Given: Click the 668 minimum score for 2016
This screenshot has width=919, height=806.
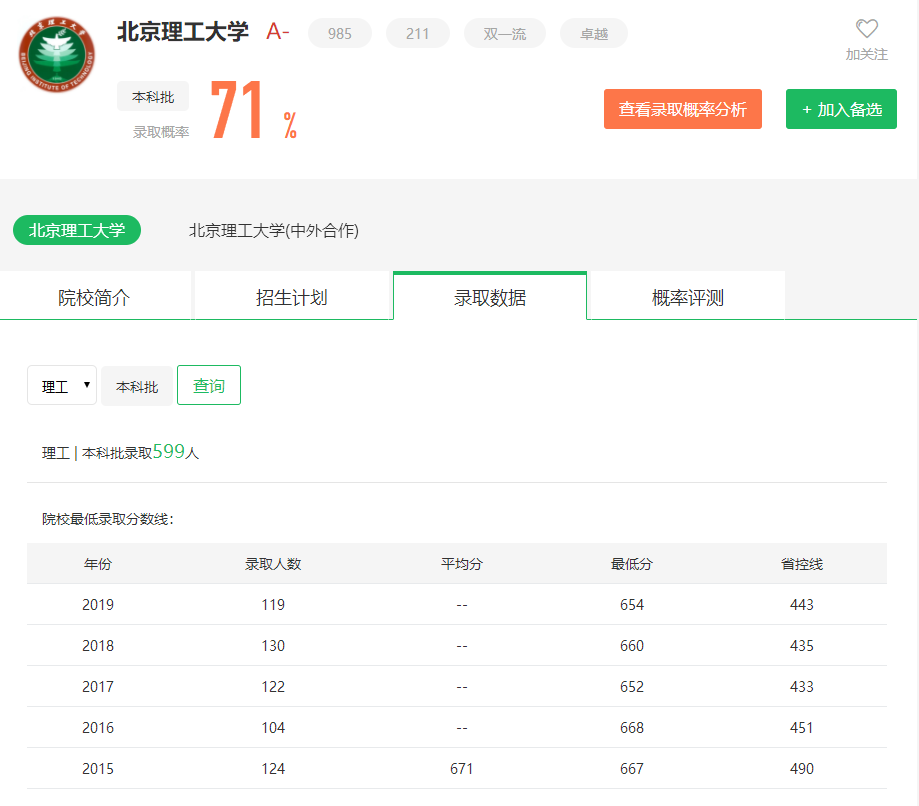Looking at the screenshot, I should [x=632, y=727].
